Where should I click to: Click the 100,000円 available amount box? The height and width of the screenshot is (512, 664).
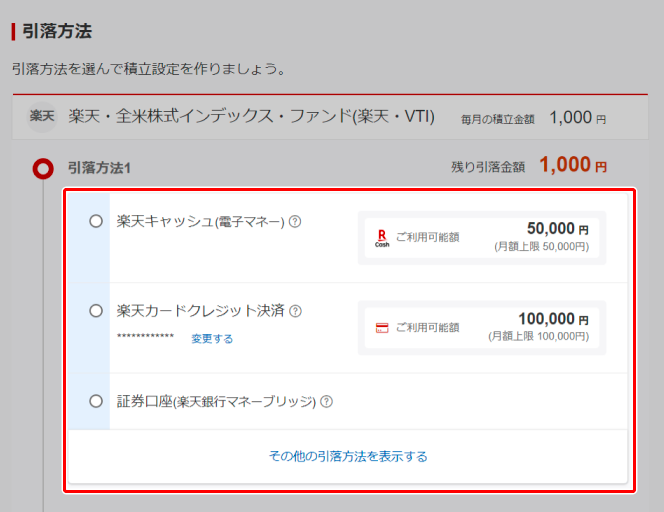pos(481,327)
